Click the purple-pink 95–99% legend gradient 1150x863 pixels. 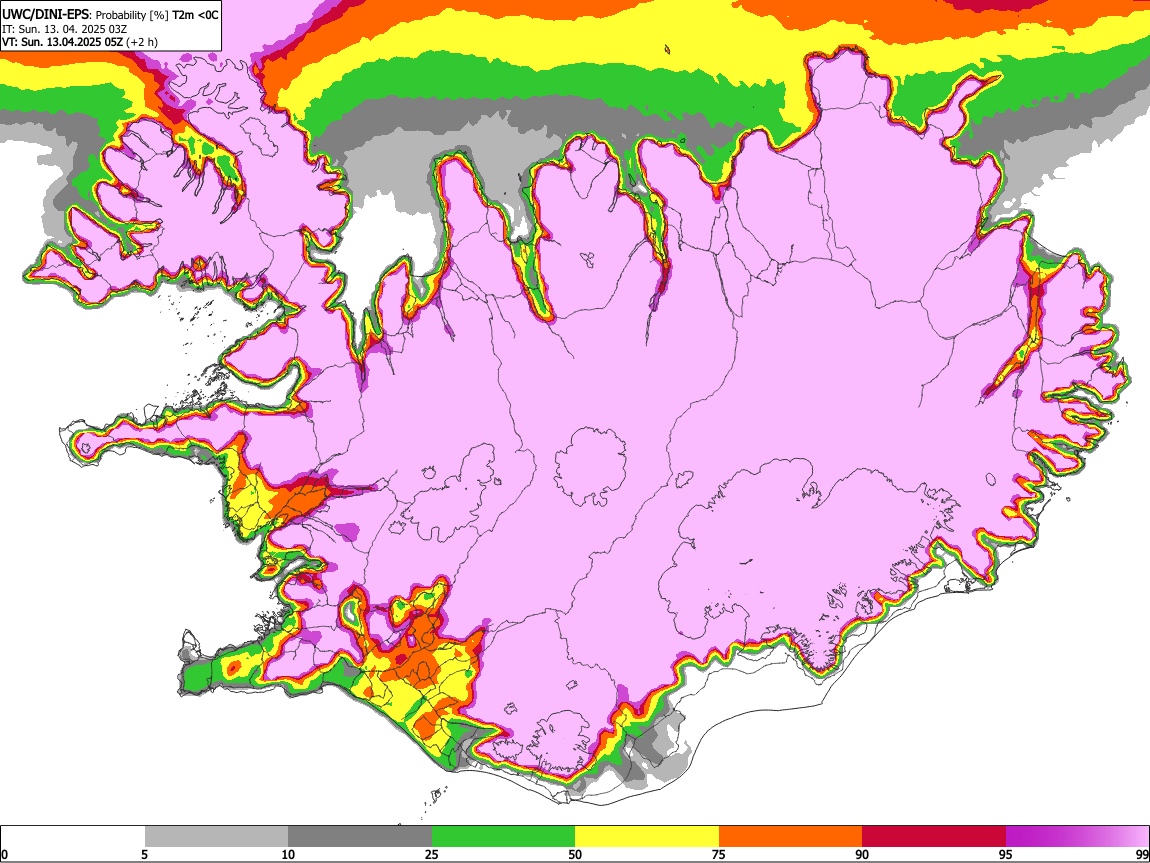coord(1077,837)
